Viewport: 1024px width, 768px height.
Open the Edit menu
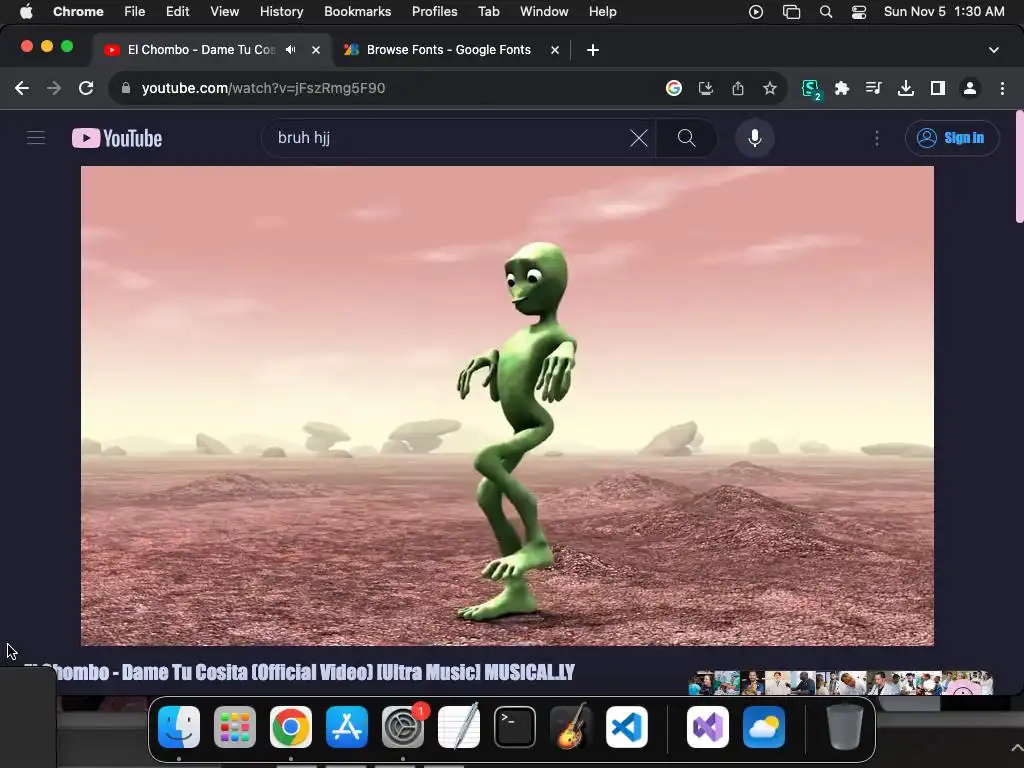click(x=177, y=11)
